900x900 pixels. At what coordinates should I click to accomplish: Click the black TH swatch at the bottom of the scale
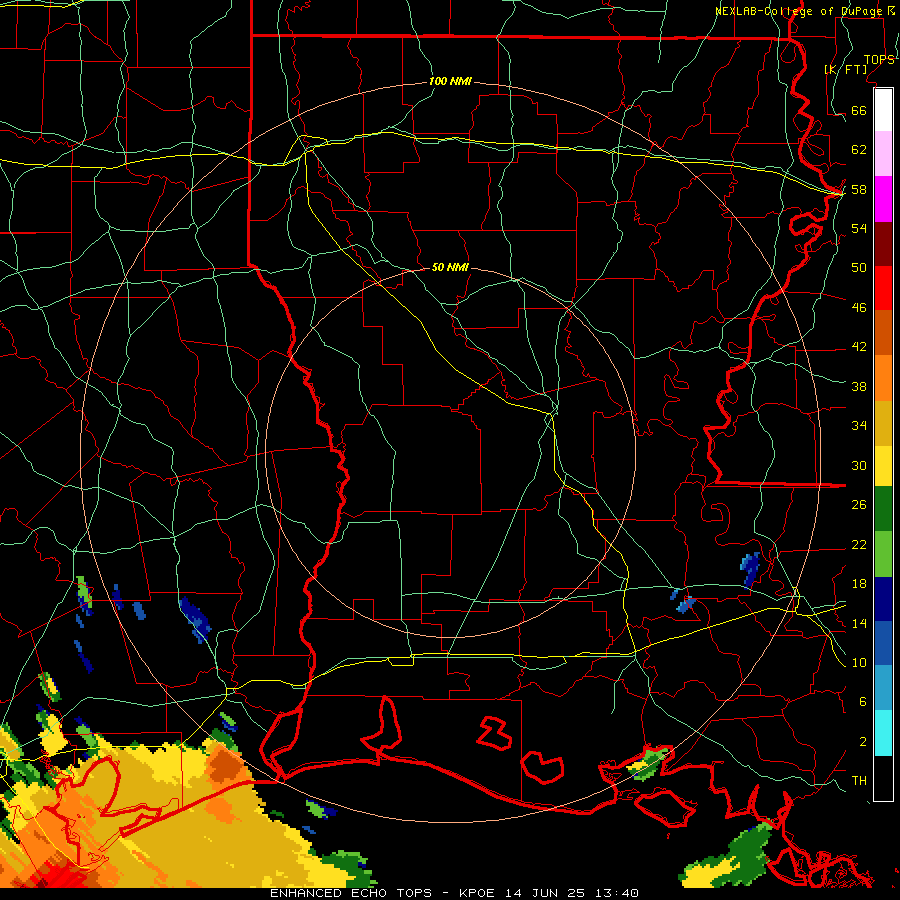tap(883, 778)
